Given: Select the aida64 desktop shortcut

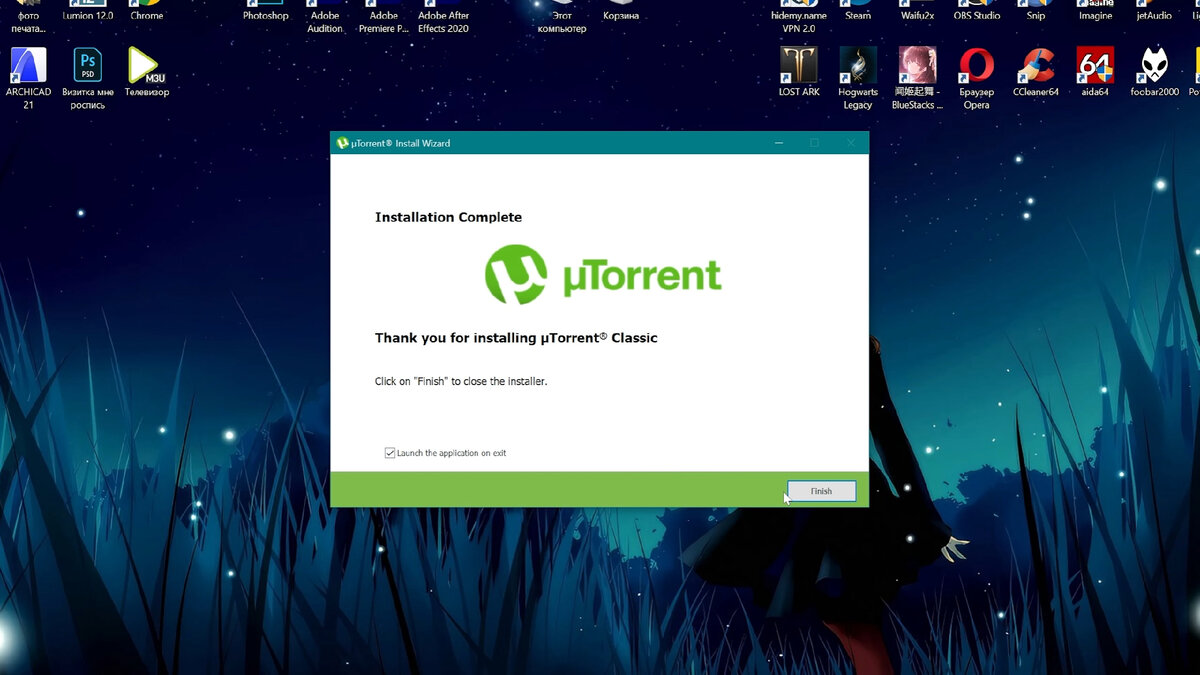Looking at the screenshot, I should [x=1095, y=72].
